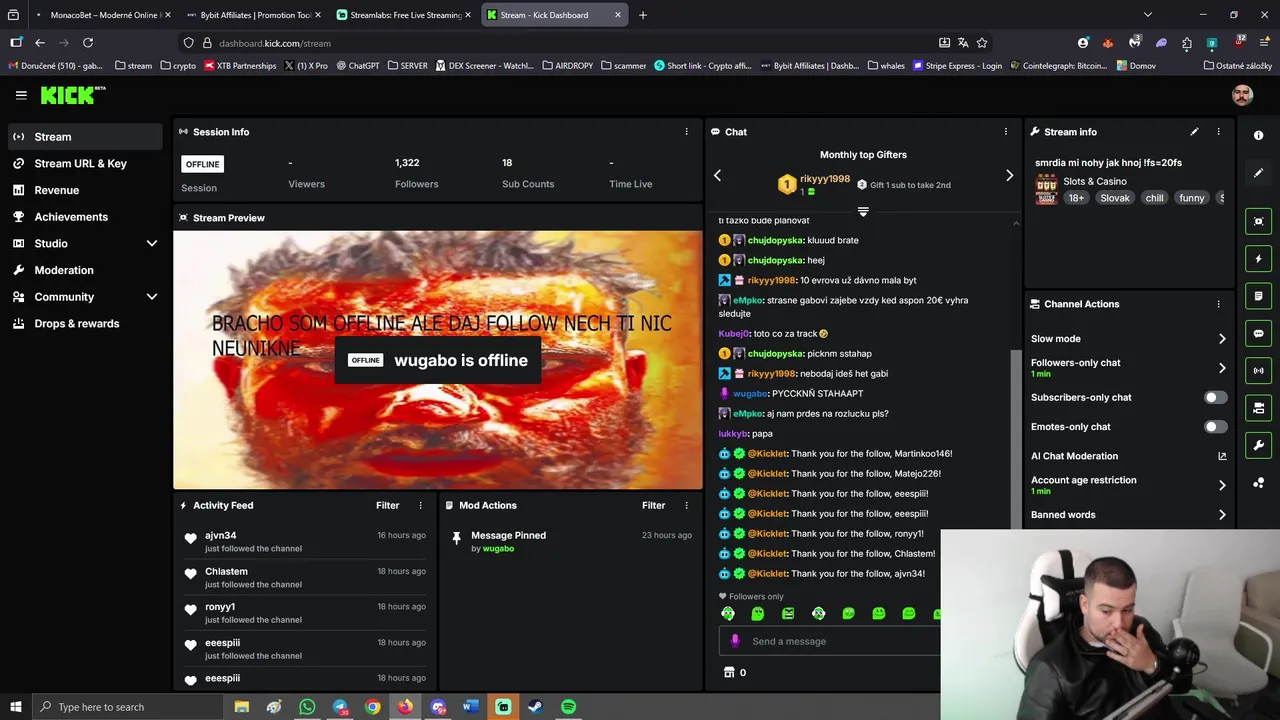Click the Windows Start button
1280x720 pixels.
(x=16, y=707)
